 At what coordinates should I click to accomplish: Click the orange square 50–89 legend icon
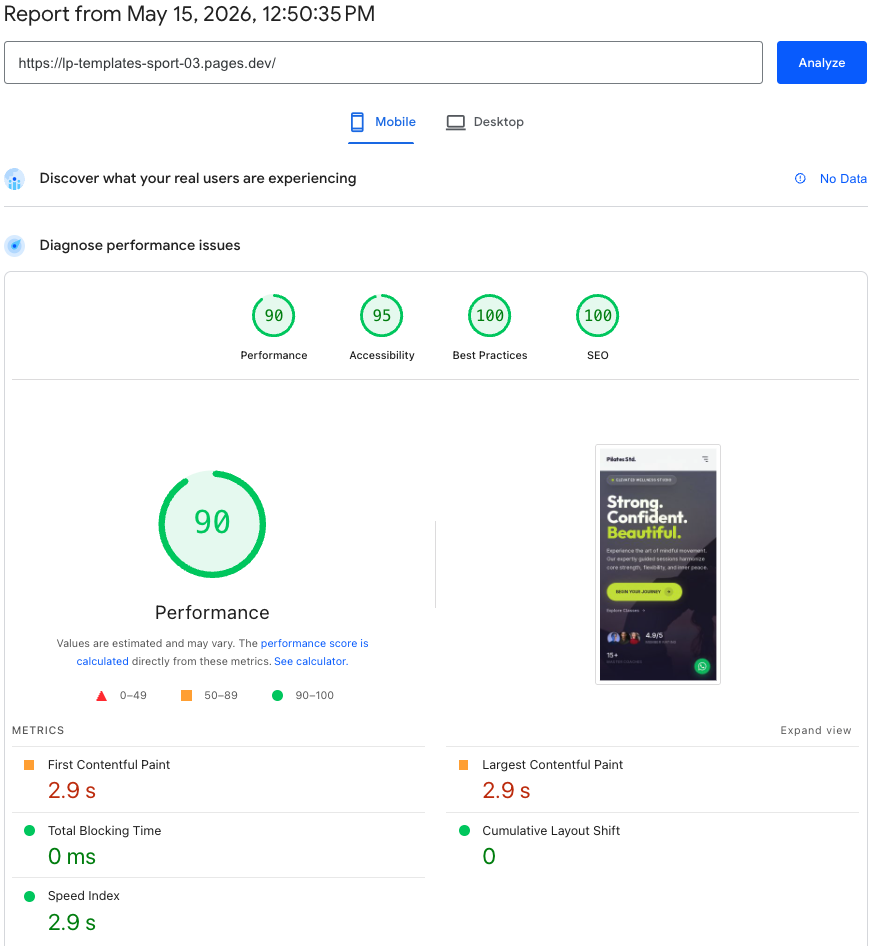tap(186, 696)
